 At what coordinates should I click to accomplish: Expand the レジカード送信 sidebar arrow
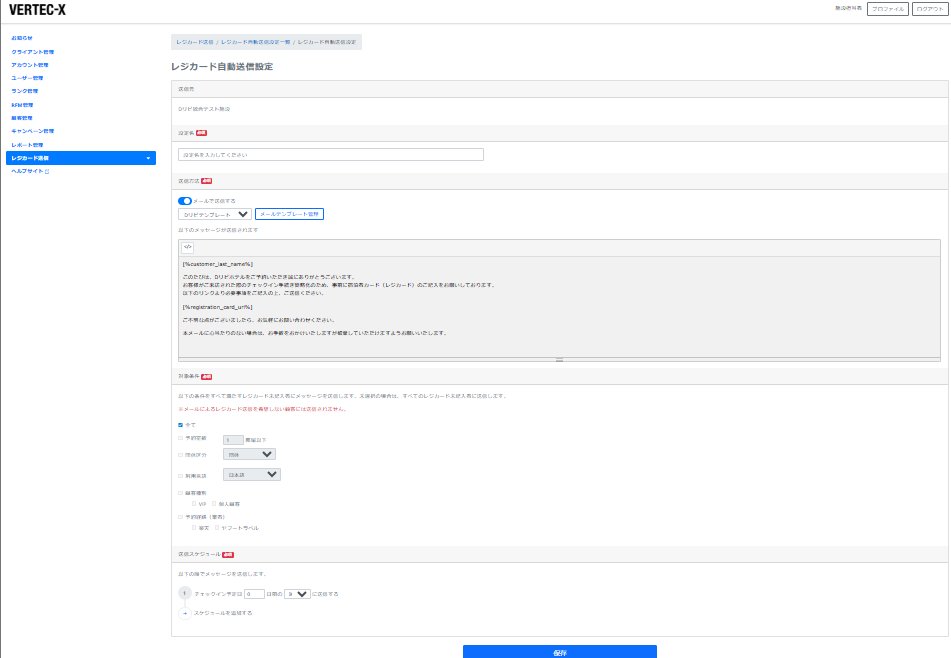coord(148,158)
